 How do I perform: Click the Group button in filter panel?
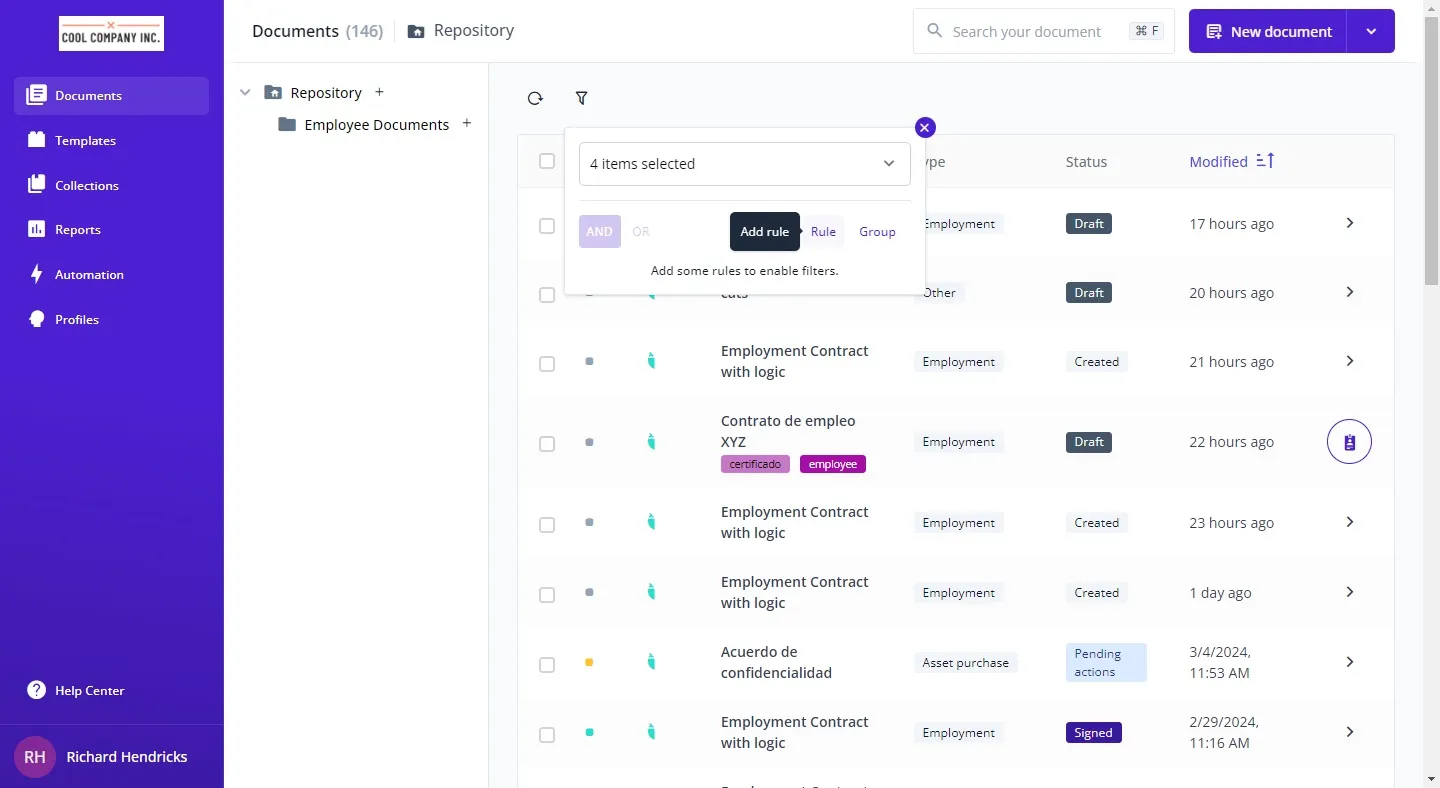click(x=877, y=232)
